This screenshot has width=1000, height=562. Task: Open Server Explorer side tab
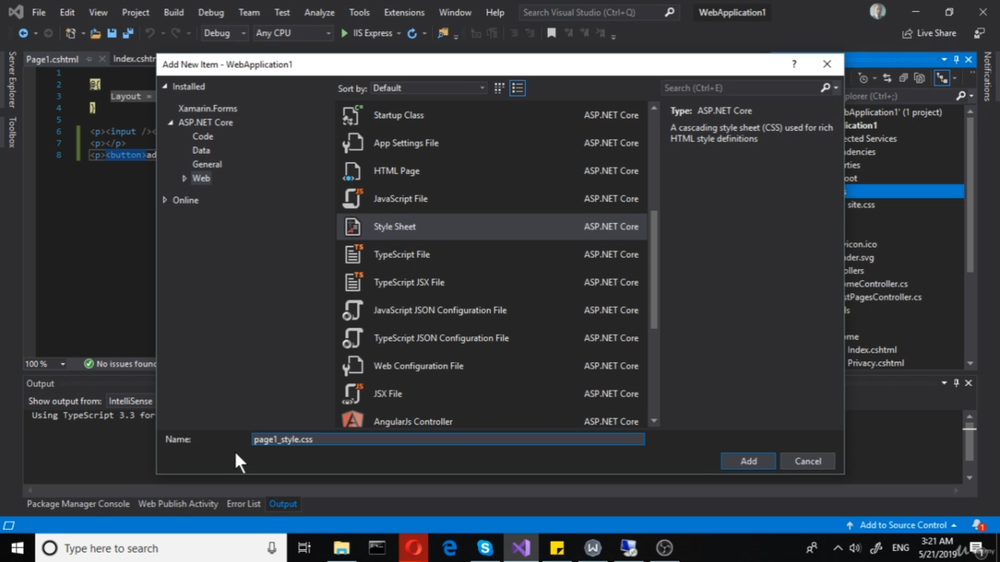pyautogui.click(x=11, y=80)
